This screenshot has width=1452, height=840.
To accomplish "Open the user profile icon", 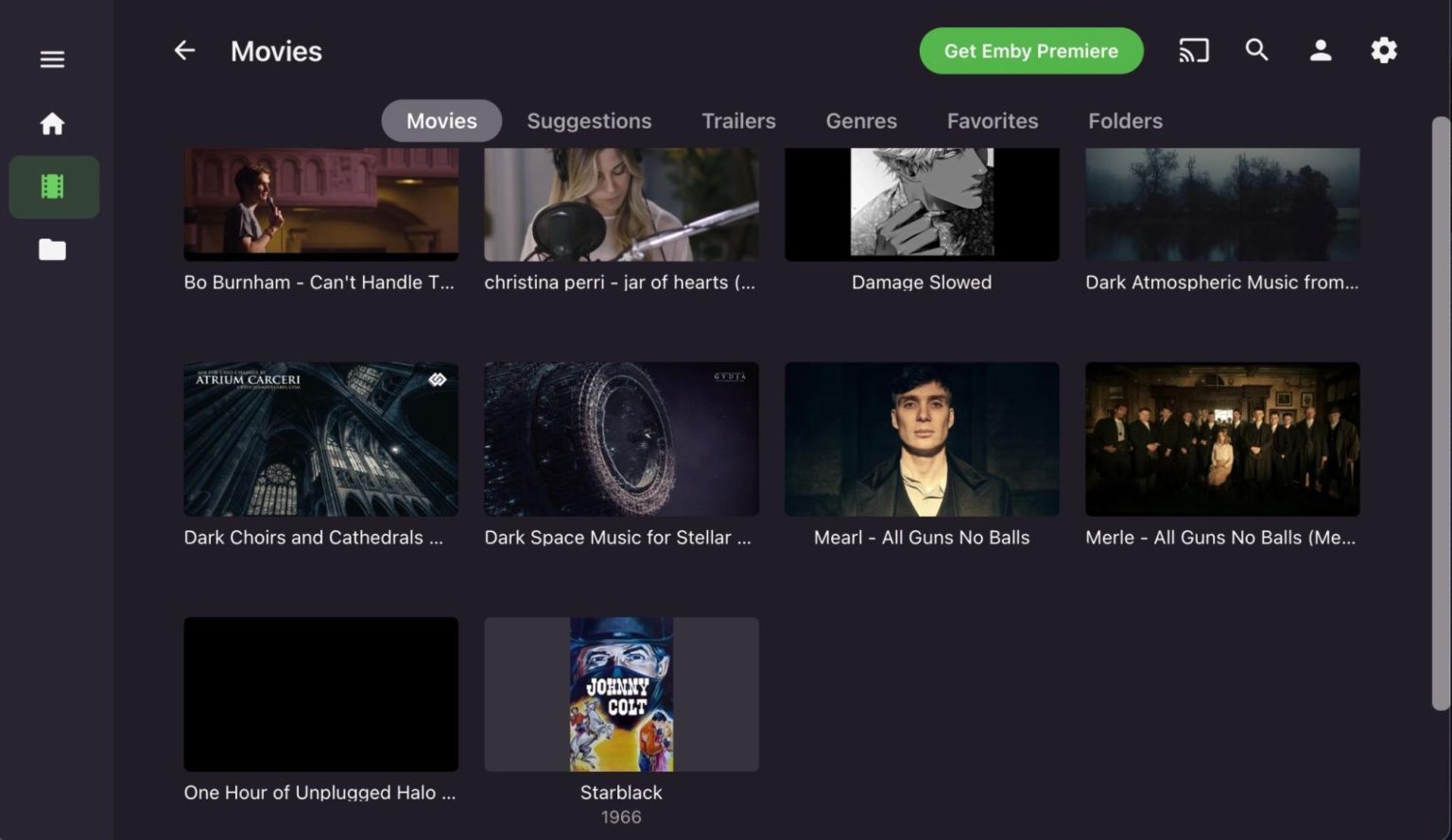I will click(1321, 50).
